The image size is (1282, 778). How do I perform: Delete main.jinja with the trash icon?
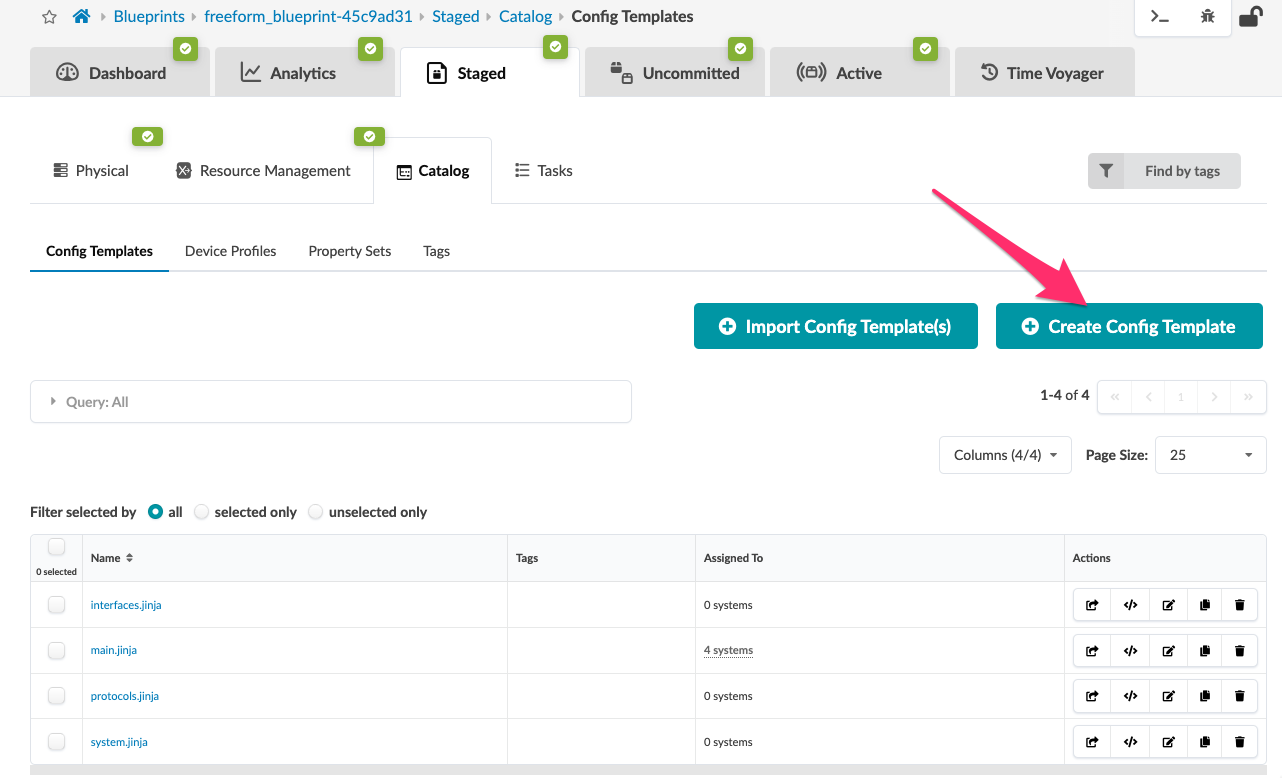(x=1239, y=650)
